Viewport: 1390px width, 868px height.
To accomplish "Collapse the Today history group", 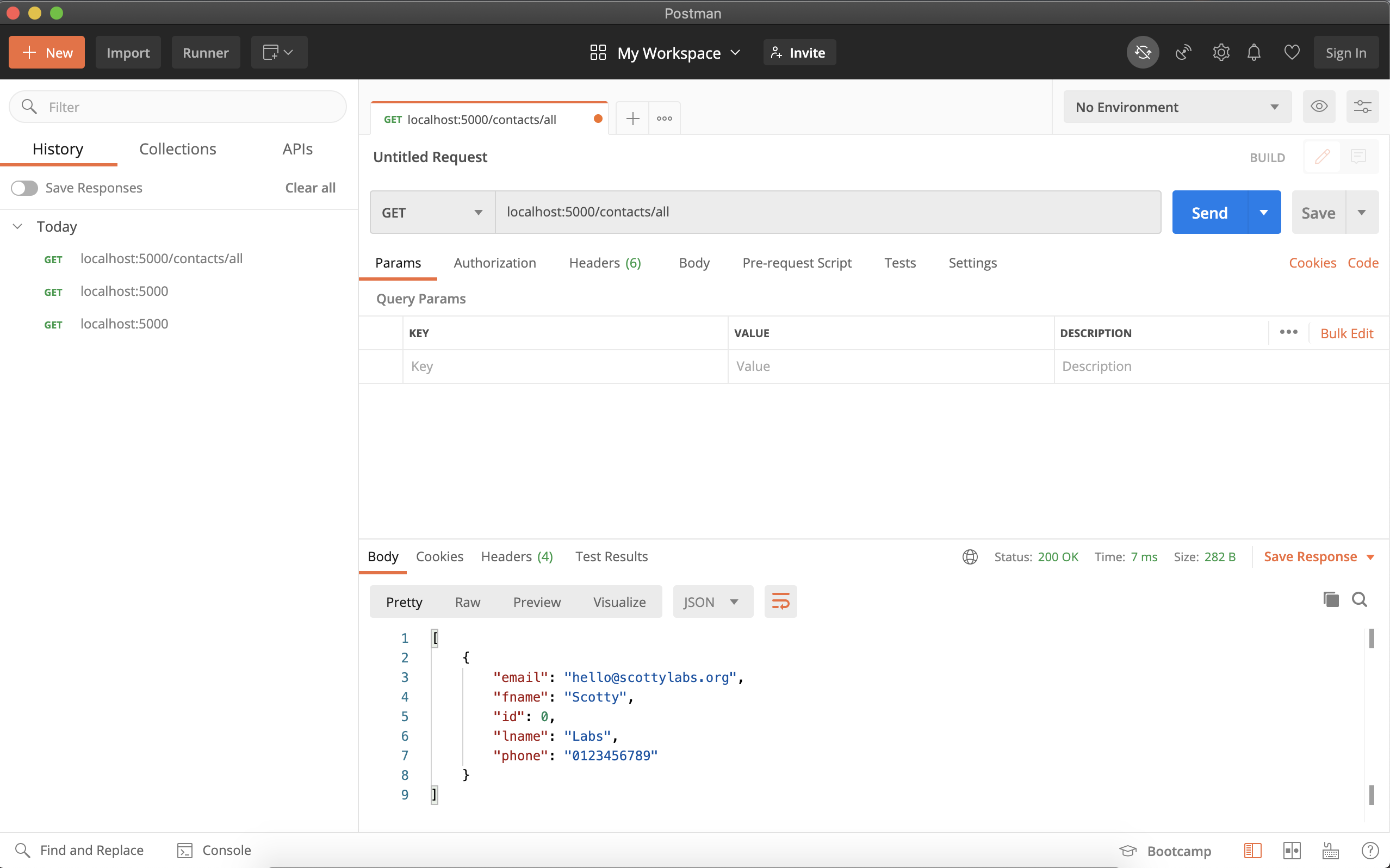I will pyautogui.click(x=18, y=227).
